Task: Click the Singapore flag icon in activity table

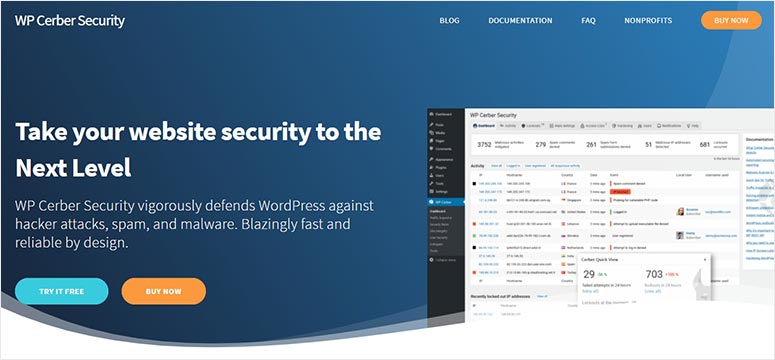Action: (x=563, y=199)
